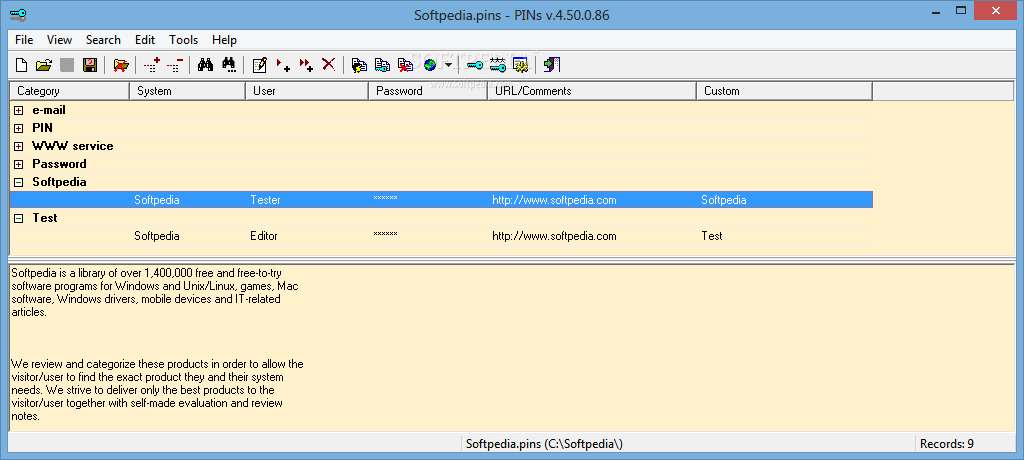Click the copy icon with yellow star

[x=359, y=65]
